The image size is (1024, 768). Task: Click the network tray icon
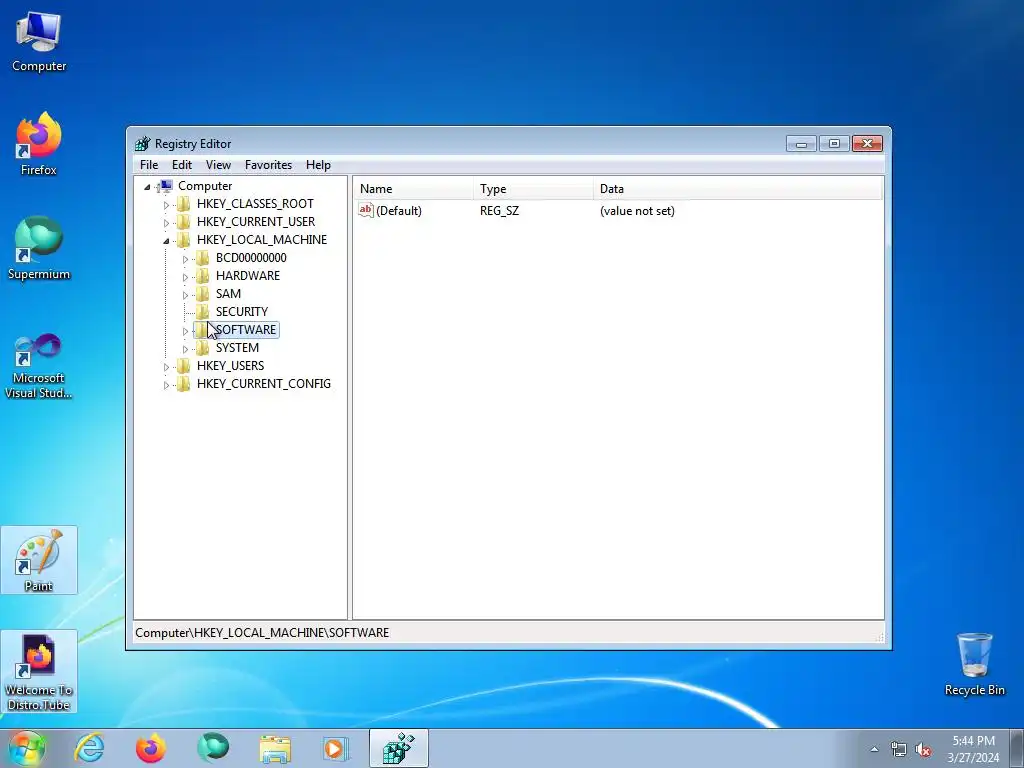pos(899,749)
